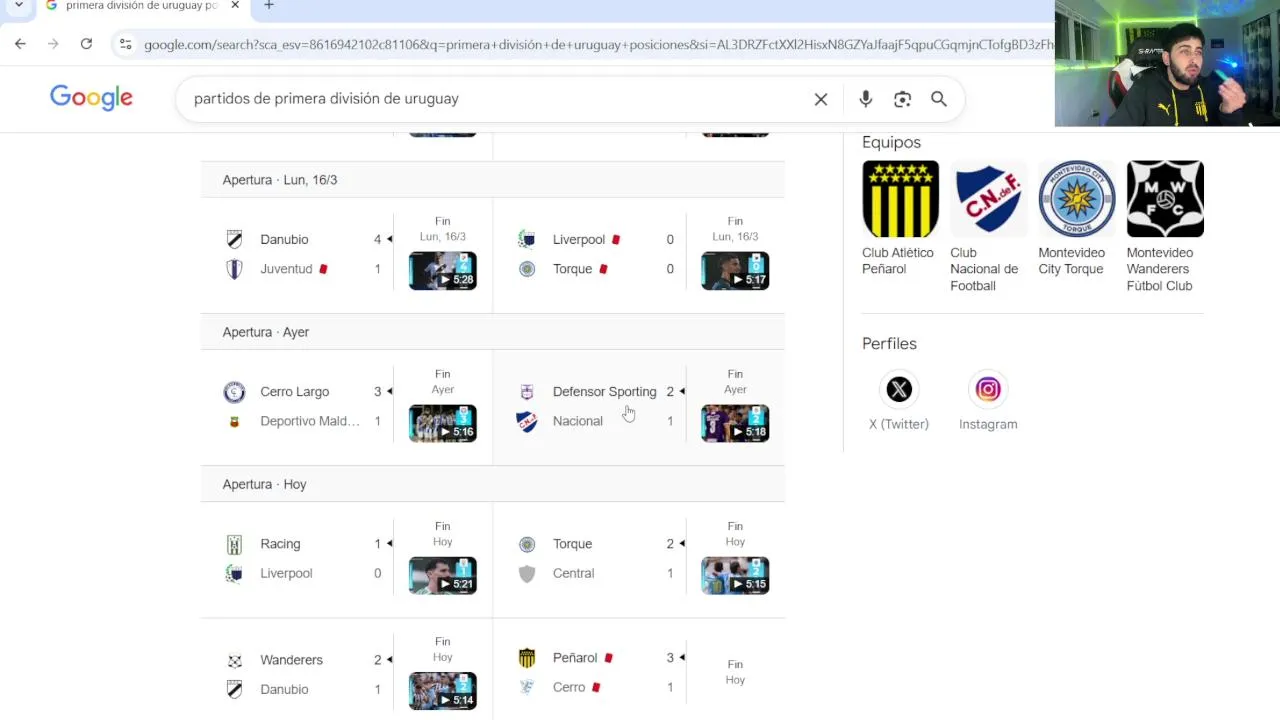
Task: Click the Club Nacional de Football label
Action: [984, 269]
